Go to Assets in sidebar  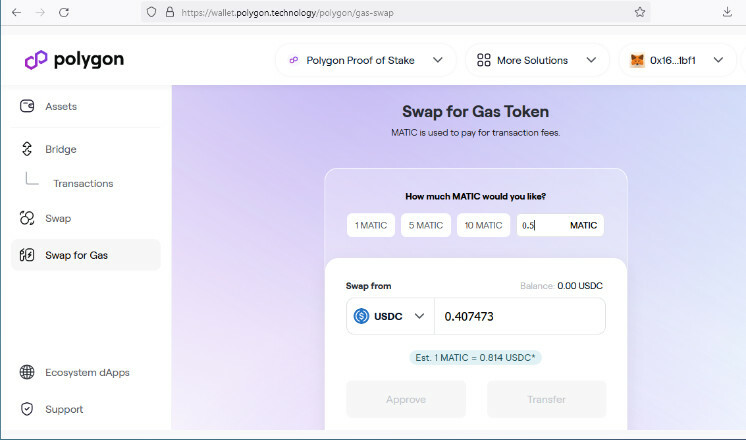click(x=60, y=107)
